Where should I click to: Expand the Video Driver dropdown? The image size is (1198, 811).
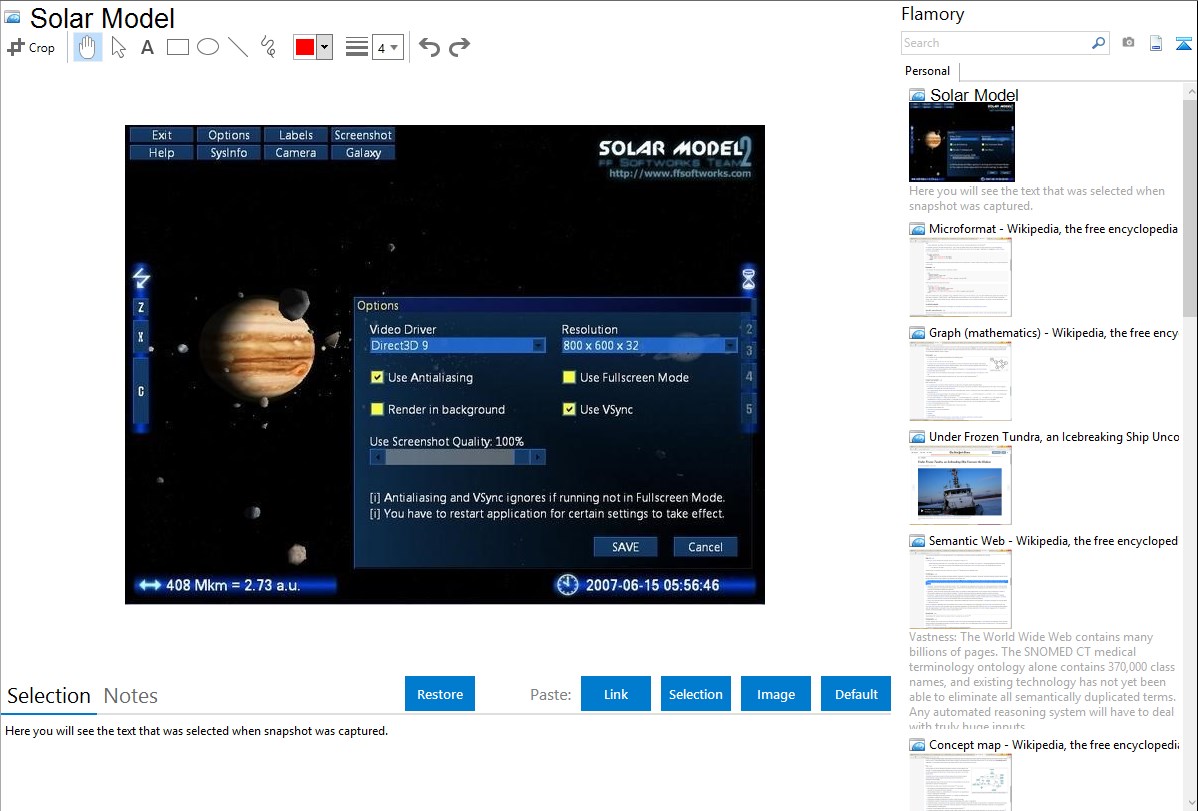pyautogui.click(x=538, y=346)
